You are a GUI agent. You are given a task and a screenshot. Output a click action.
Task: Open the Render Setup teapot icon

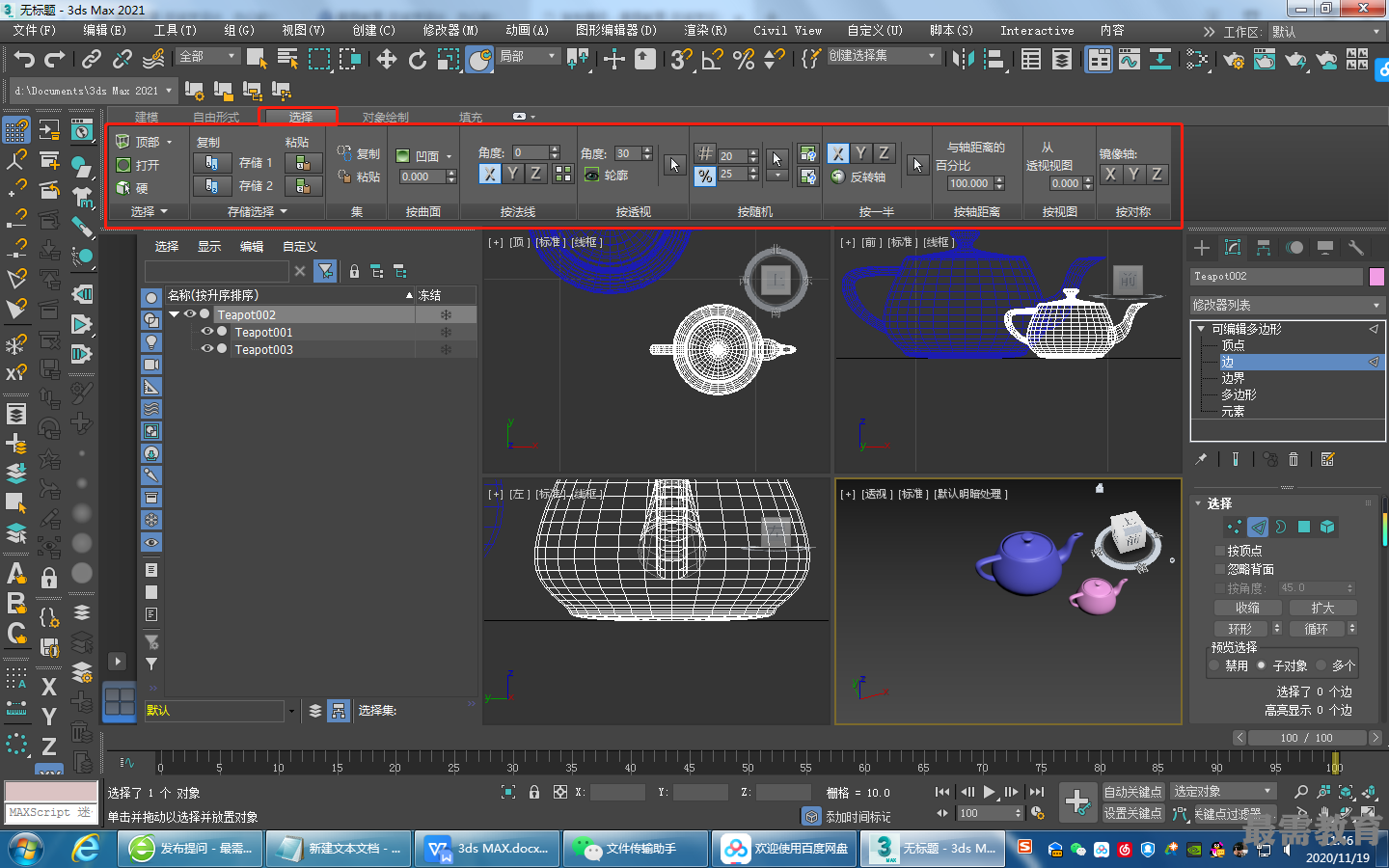[x=1234, y=60]
